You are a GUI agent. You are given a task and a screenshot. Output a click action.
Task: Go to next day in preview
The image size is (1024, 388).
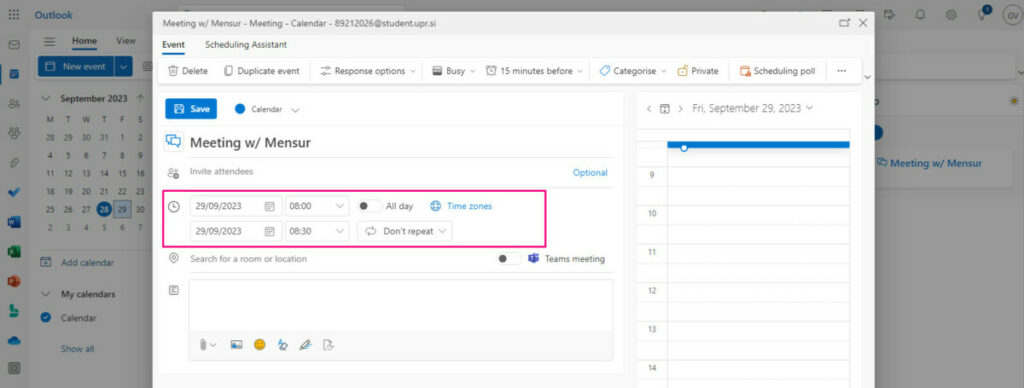pyautogui.click(x=680, y=108)
